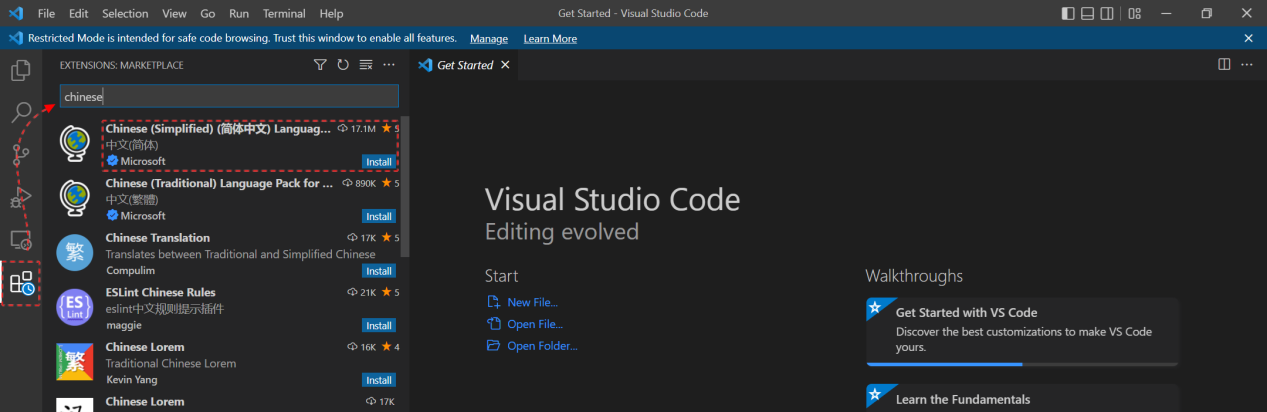Click the Chinese Translation extension icon
The height and width of the screenshot is (412, 1267).
coord(75,253)
